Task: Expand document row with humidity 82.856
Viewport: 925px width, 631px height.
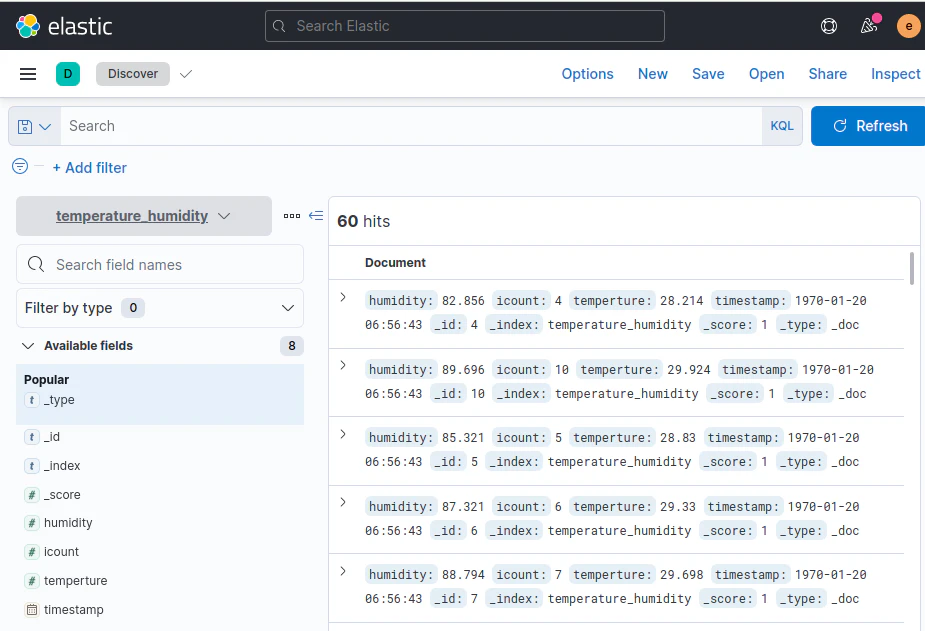Action: (343, 297)
